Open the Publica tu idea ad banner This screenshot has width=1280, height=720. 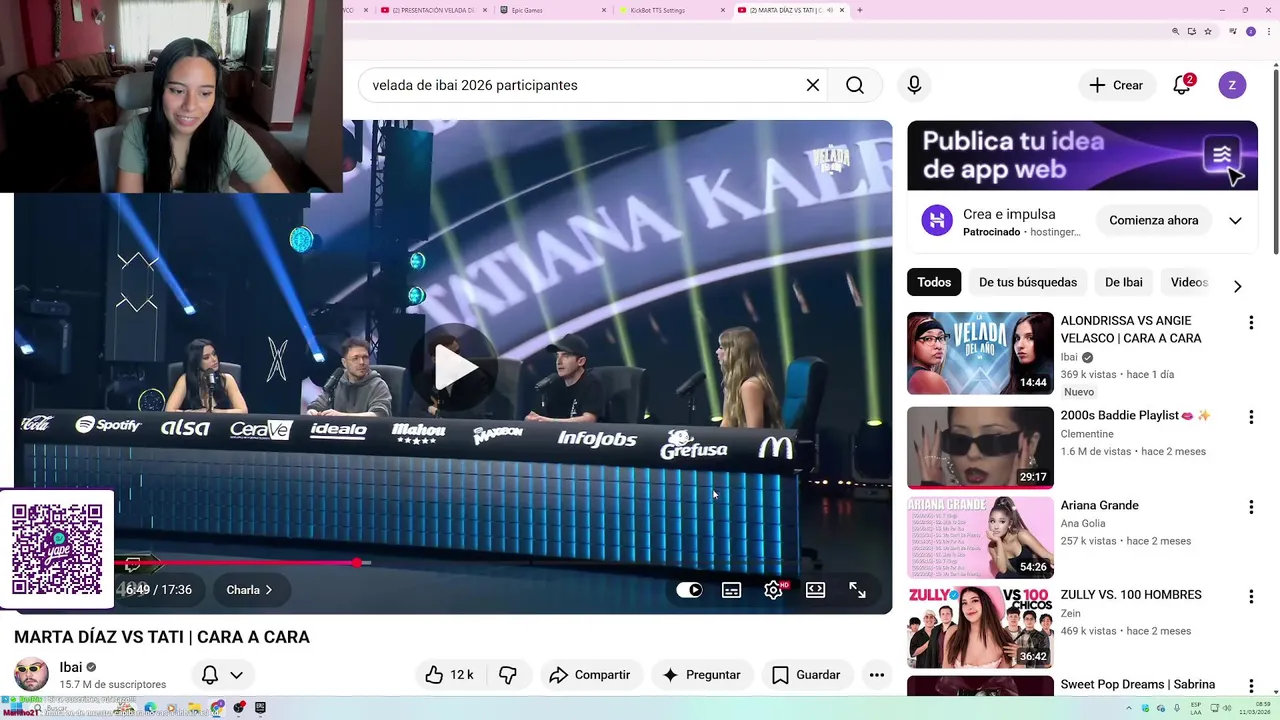(x=1082, y=155)
